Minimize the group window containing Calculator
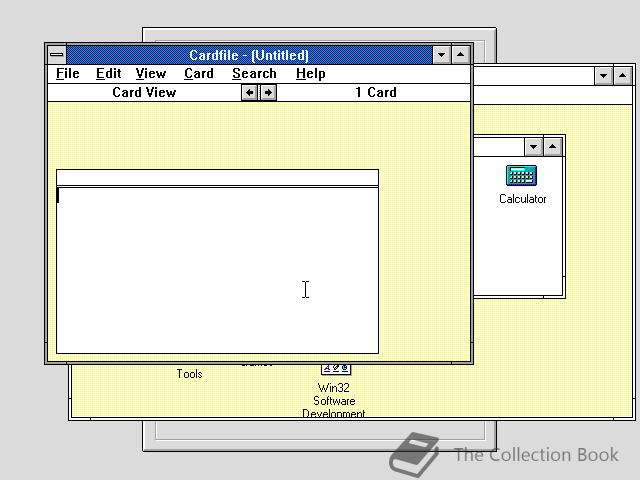This screenshot has height=480, width=640. point(533,147)
